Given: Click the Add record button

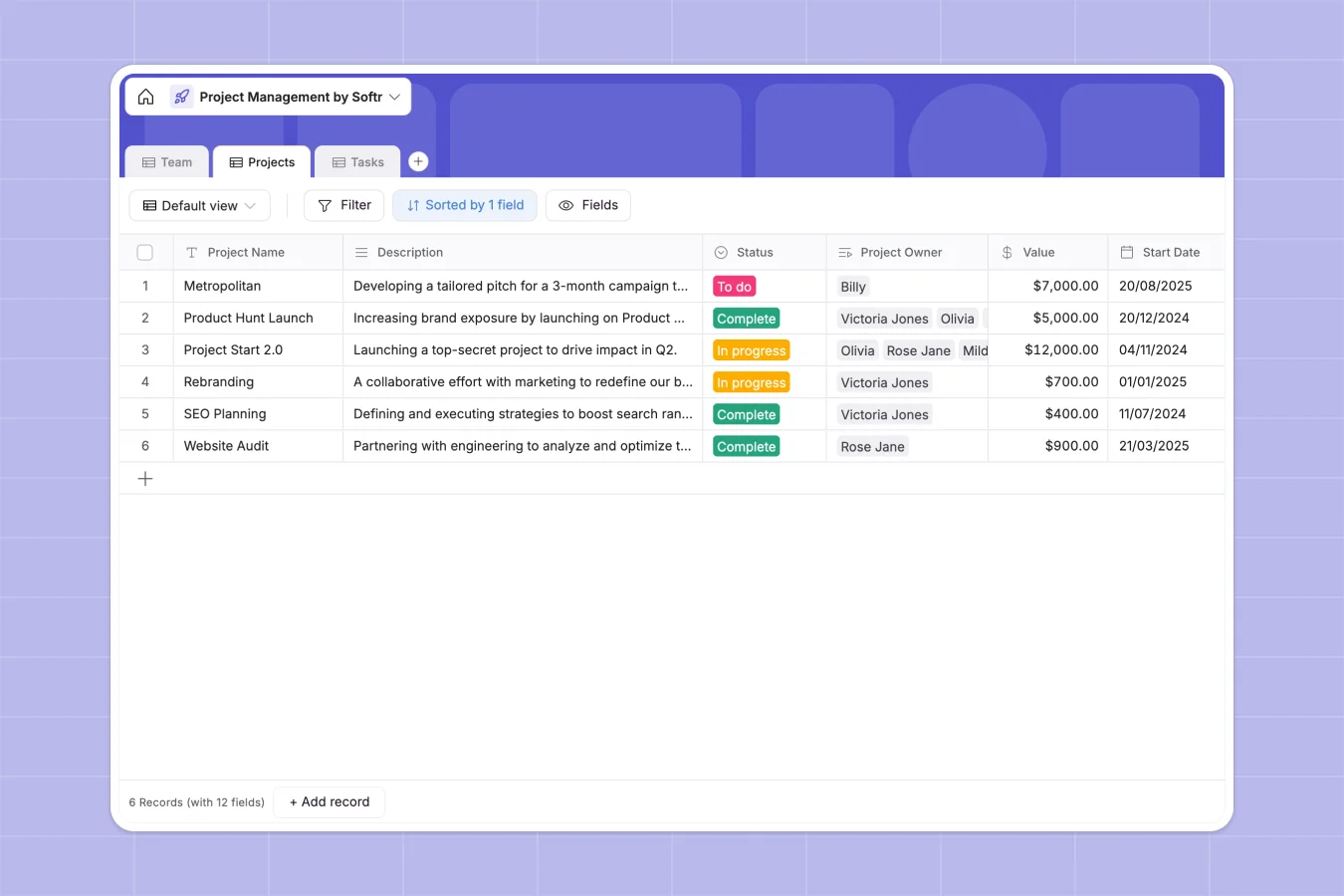Looking at the screenshot, I should pyautogui.click(x=329, y=801).
